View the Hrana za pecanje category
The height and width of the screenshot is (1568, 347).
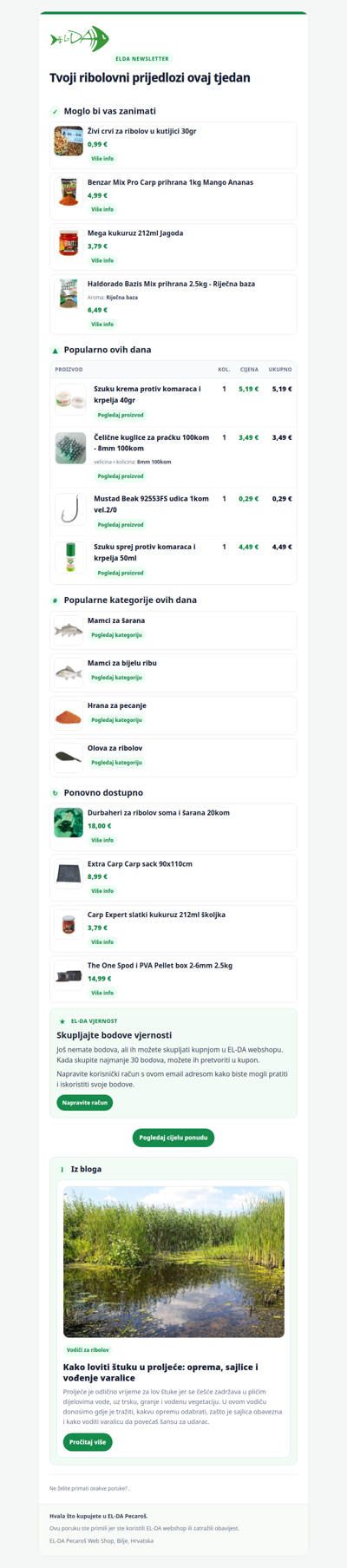pyautogui.click(x=117, y=720)
